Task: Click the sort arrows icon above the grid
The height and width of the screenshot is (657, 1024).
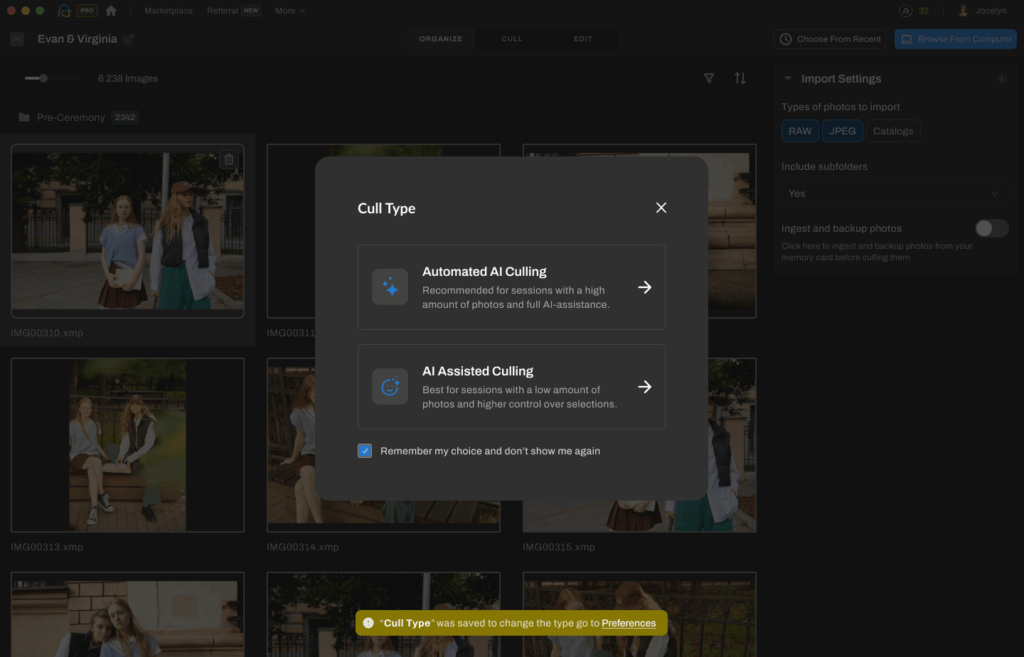Action: (741, 77)
